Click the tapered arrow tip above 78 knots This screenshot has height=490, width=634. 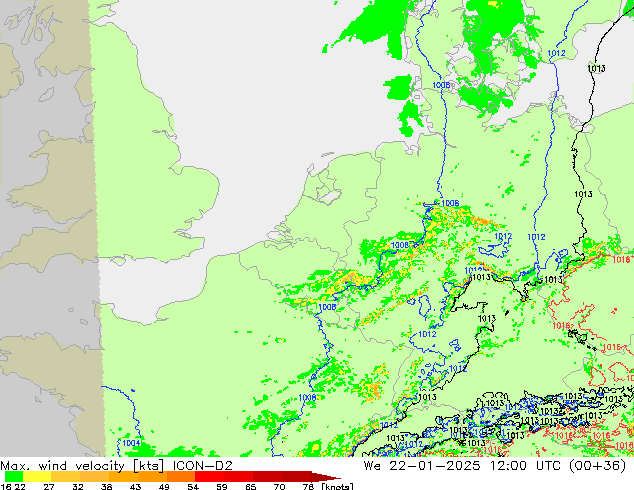pos(326,477)
